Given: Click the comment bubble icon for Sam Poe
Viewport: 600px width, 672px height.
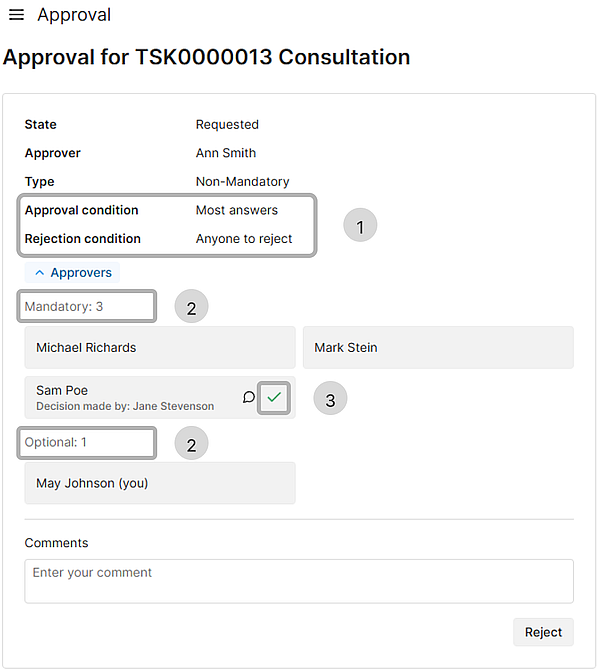Looking at the screenshot, I should (x=248, y=397).
